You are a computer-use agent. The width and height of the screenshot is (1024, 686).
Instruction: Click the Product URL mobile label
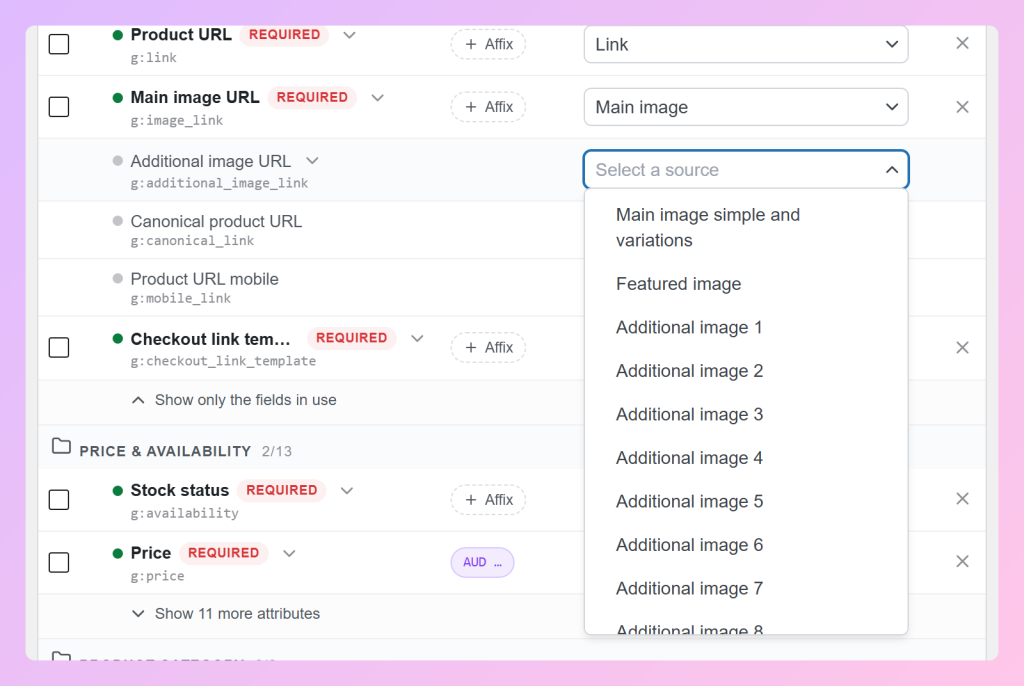point(204,279)
